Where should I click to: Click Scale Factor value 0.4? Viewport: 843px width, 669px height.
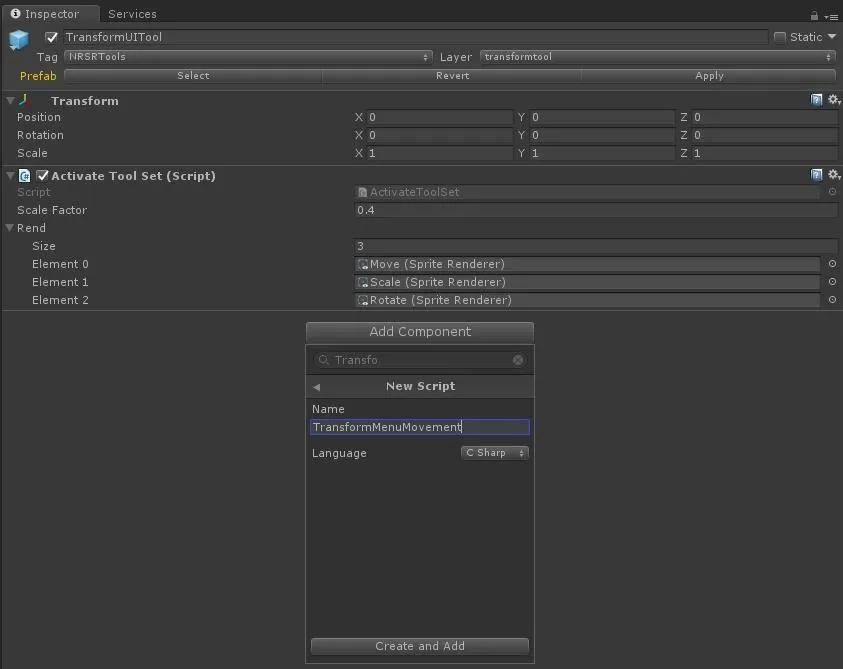click(596, 210)
